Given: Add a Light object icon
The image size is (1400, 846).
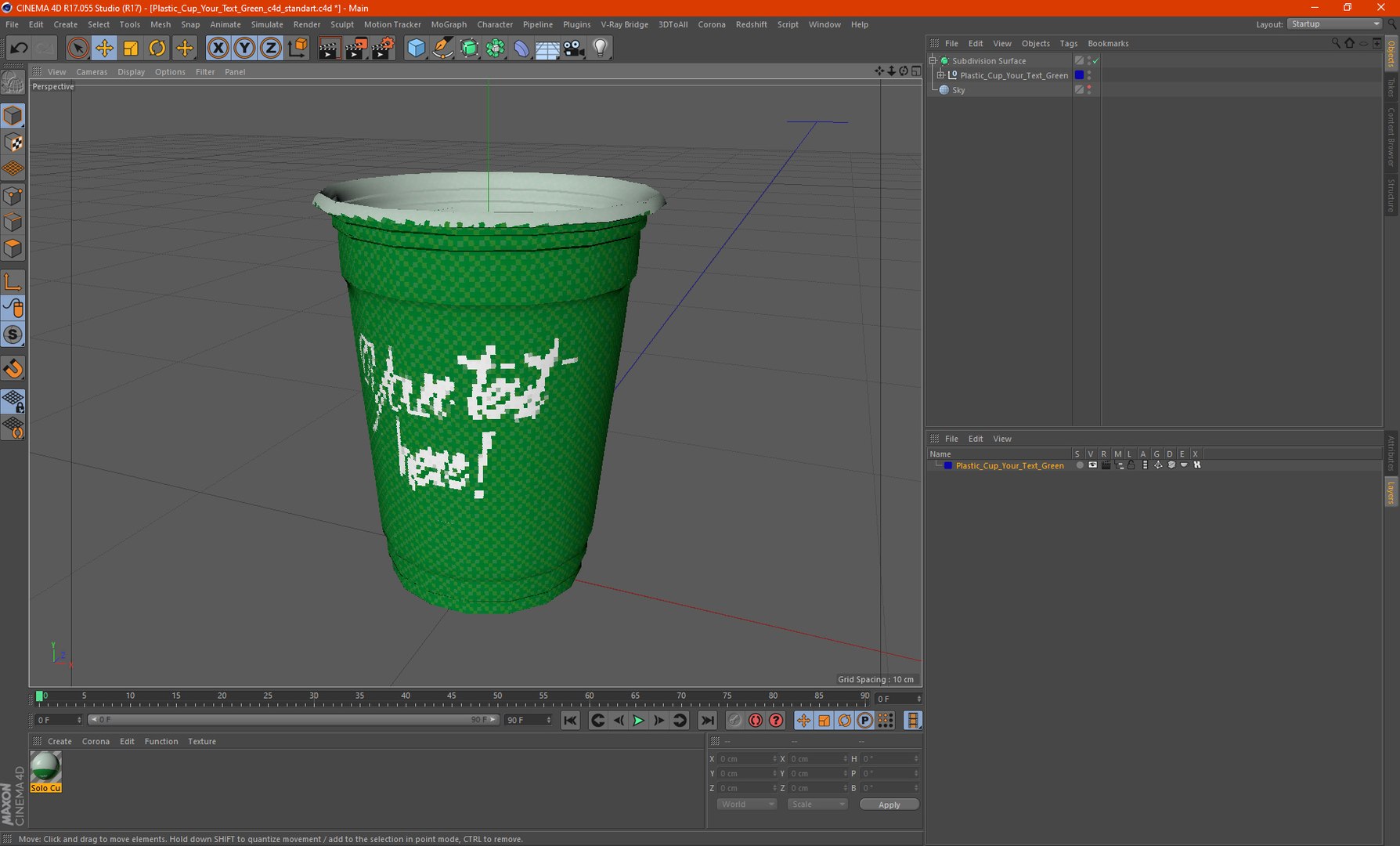Looking at the screenshot, I should pyautogui.click(x=601, y=49).
